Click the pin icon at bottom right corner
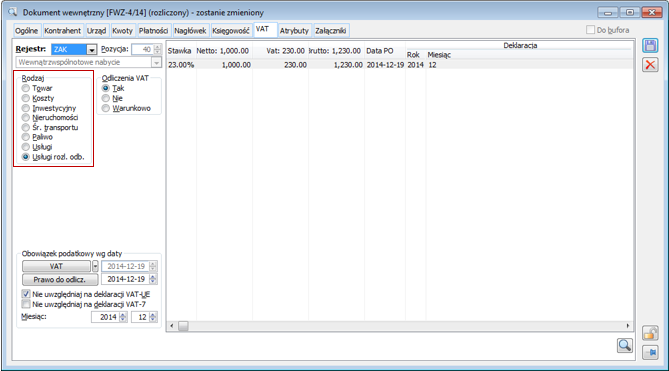The image size is (669, 371). point(650,352)
